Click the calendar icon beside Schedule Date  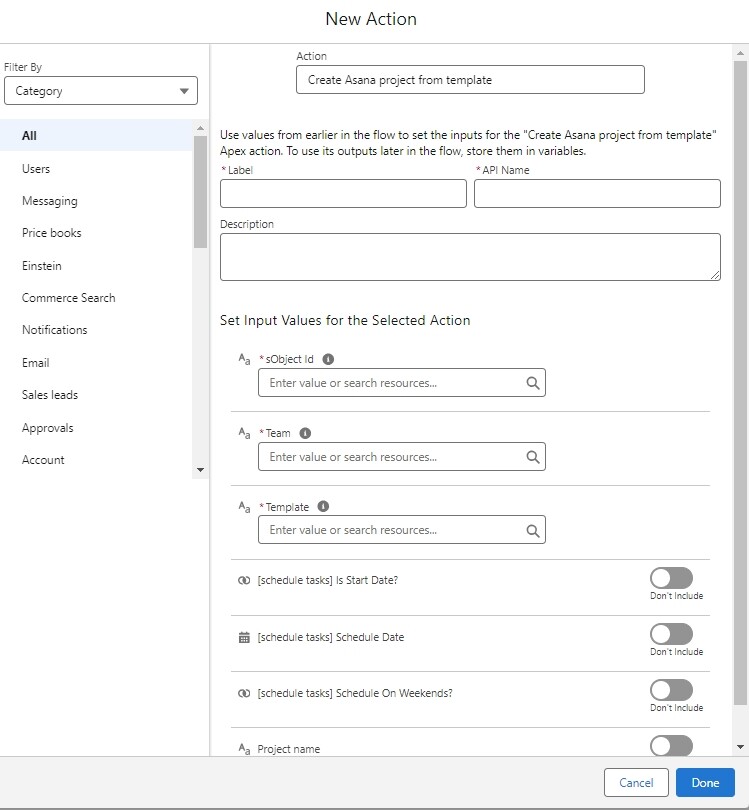[x=244, y=637]
